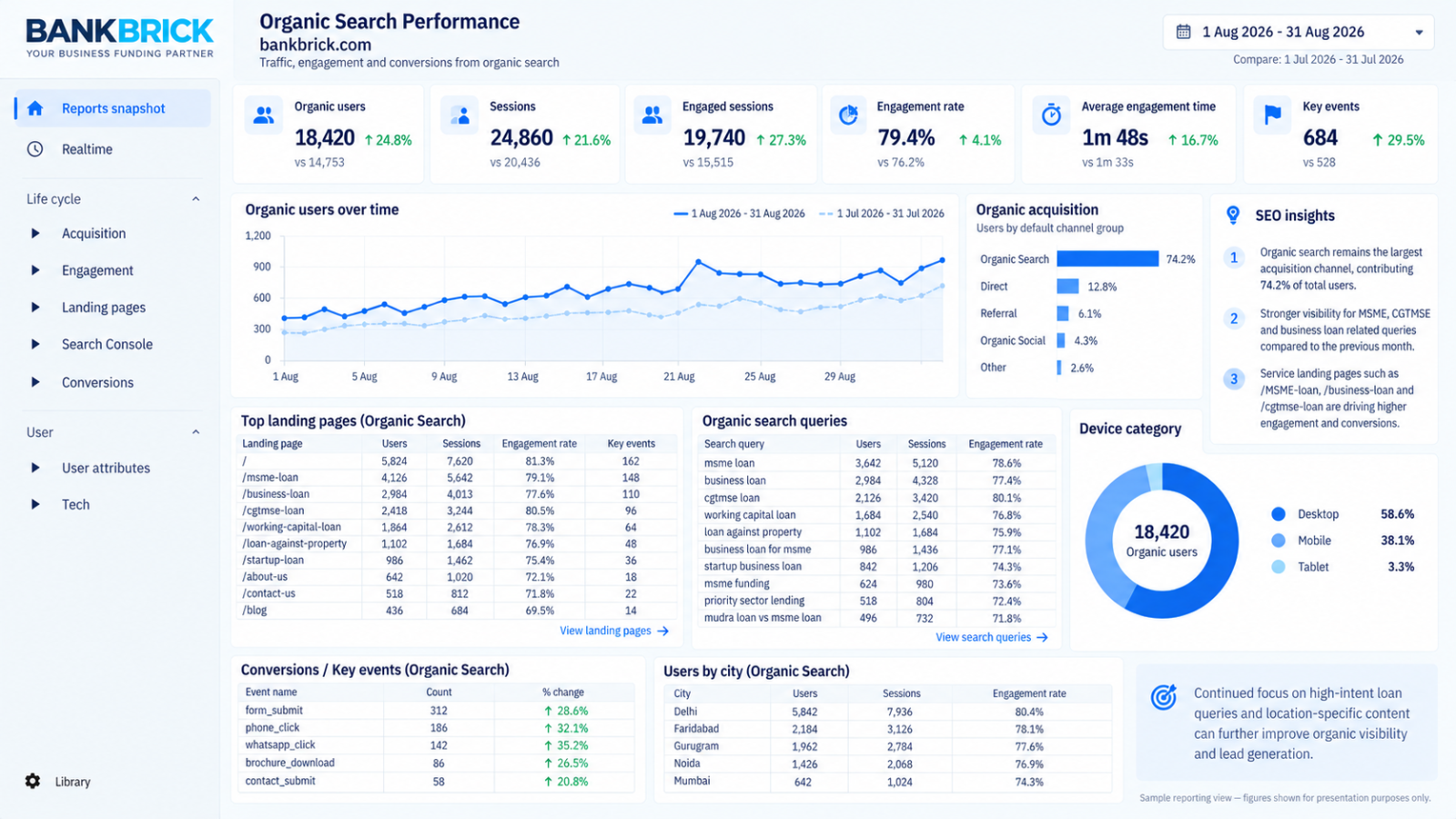Click the Key events flag icon

[x=1272, y=116]
